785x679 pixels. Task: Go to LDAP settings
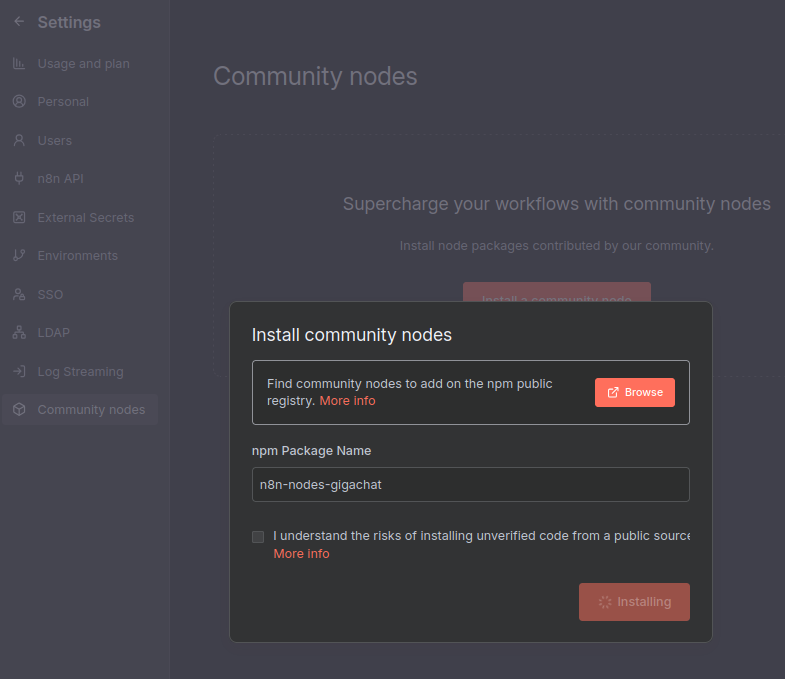(80, 332)
